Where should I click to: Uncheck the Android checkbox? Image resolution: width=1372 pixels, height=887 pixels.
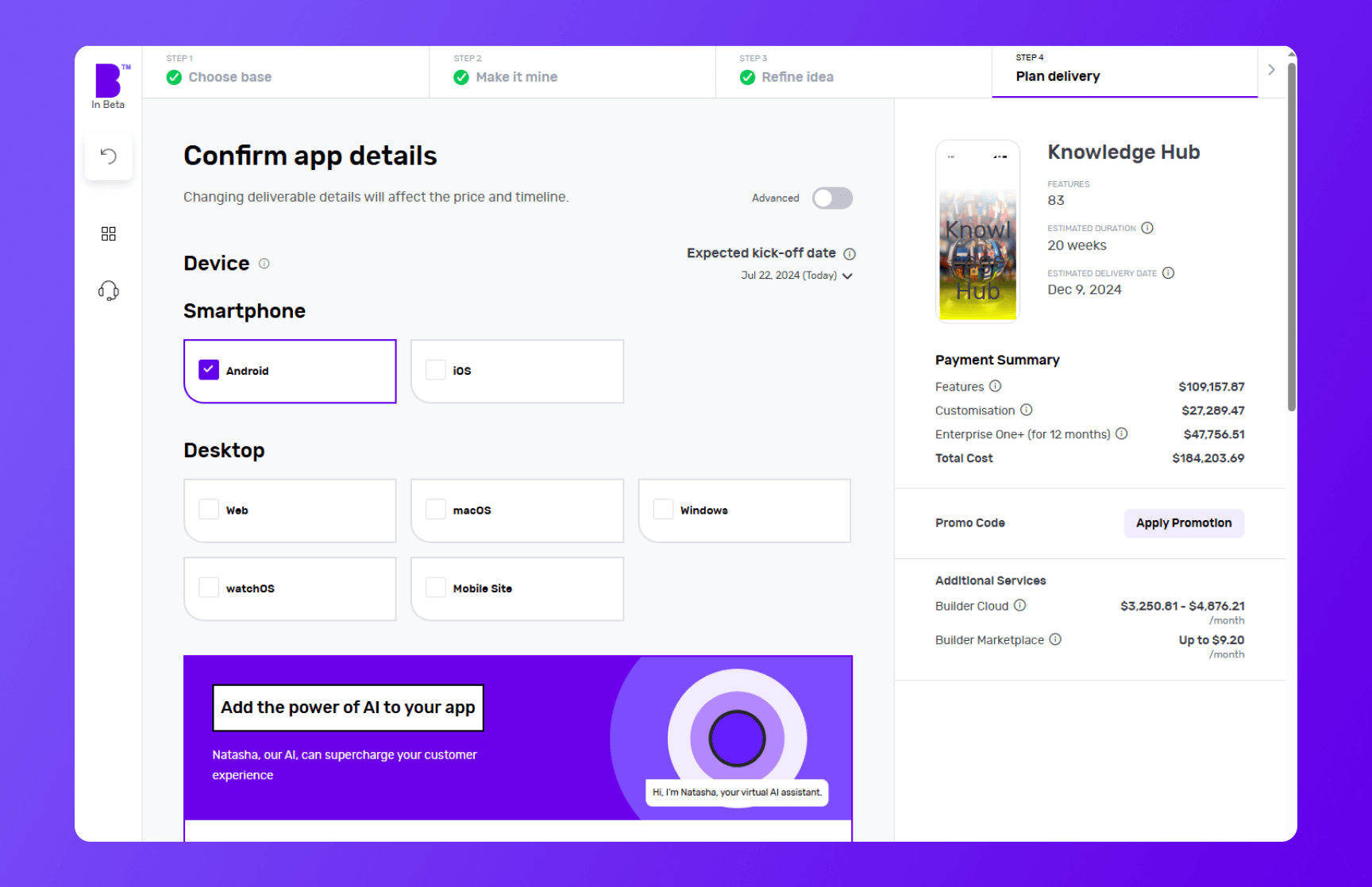209,370
